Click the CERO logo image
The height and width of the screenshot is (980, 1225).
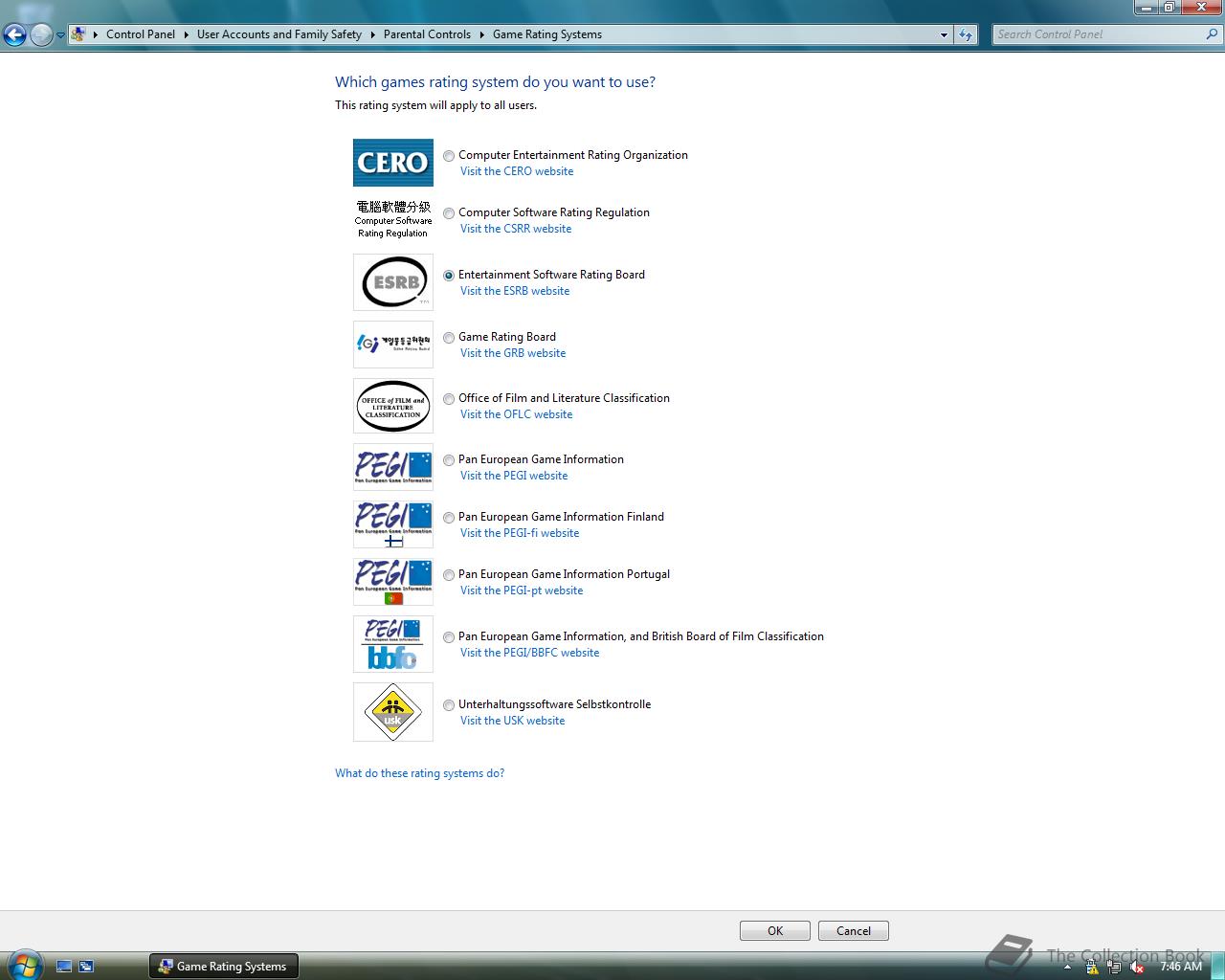click(x=392, y=163)
